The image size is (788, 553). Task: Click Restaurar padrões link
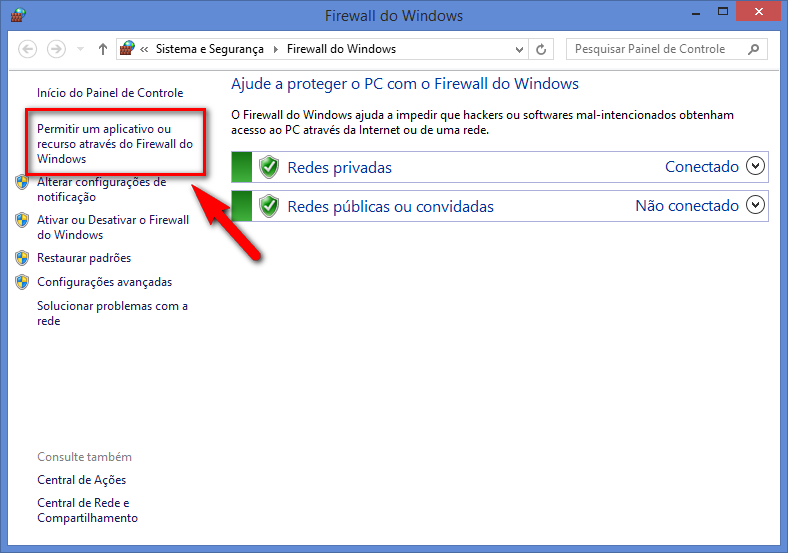coord(84,258)
